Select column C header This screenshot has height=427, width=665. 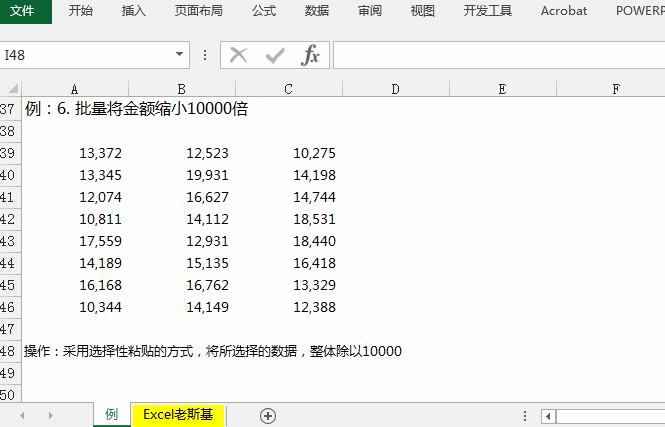click(x=288, y=89)
